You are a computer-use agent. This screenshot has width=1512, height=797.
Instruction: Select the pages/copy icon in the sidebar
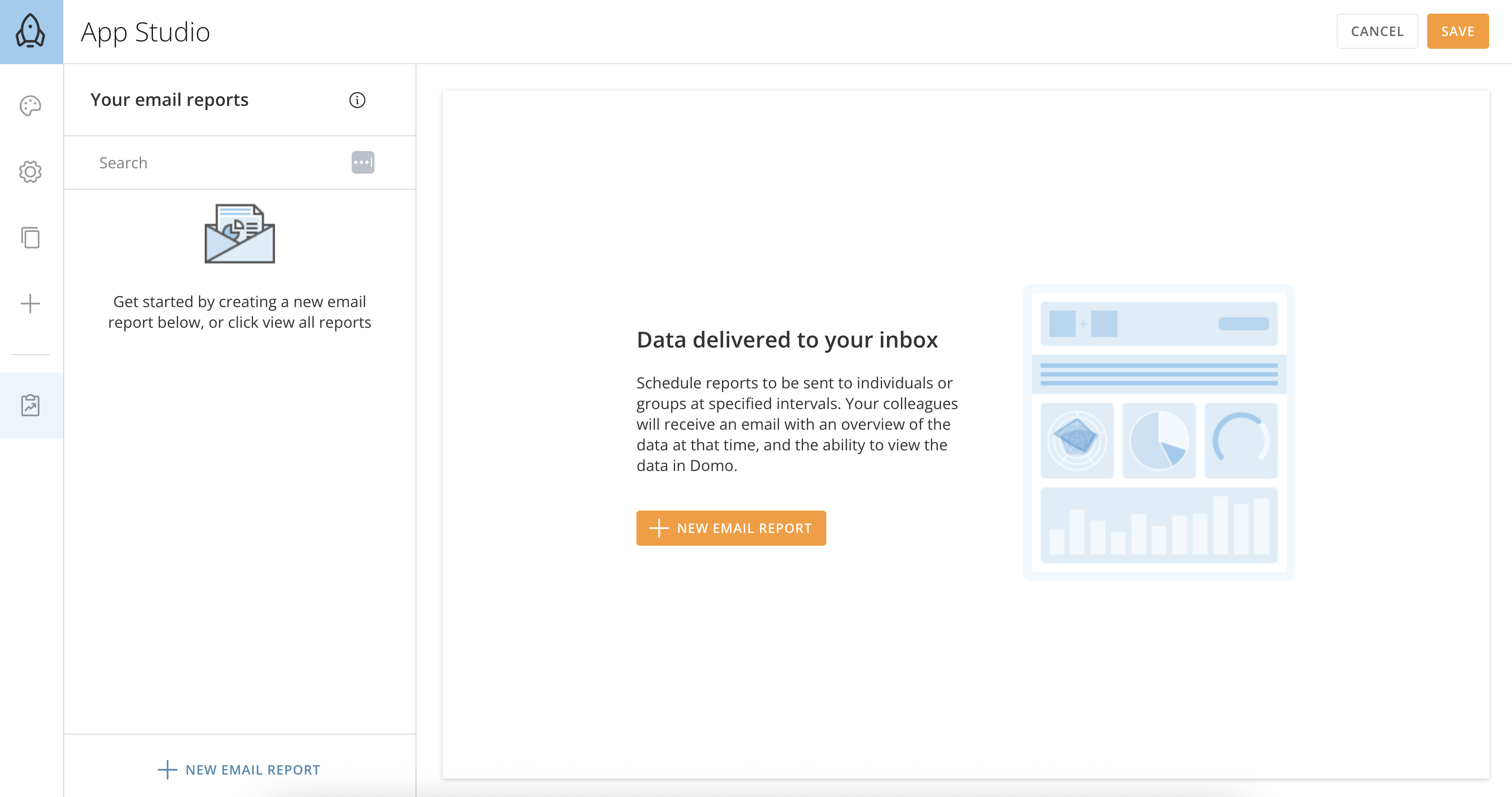tap(29, 238)
